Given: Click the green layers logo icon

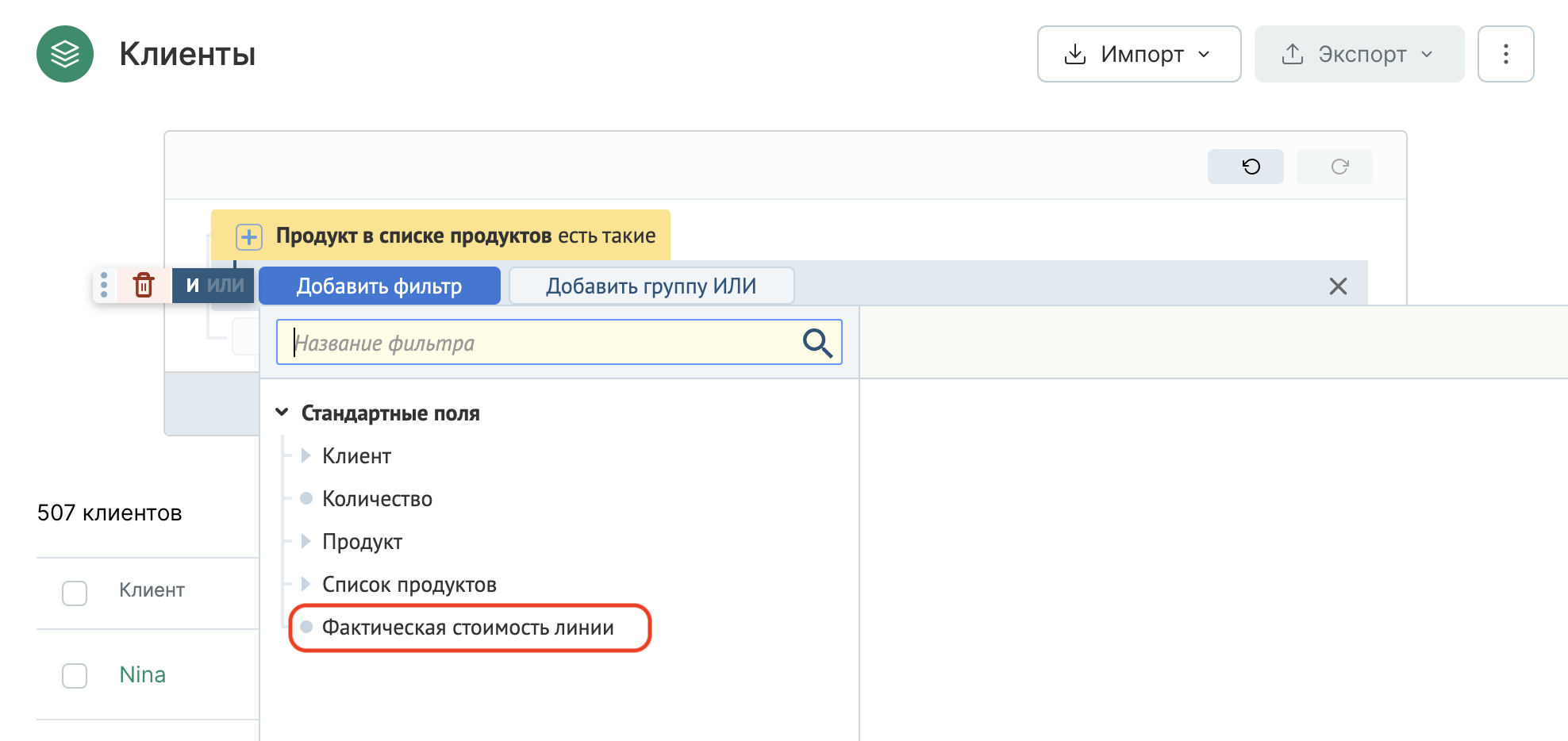Looking at the screenshot, I should (x=65, y=54).
